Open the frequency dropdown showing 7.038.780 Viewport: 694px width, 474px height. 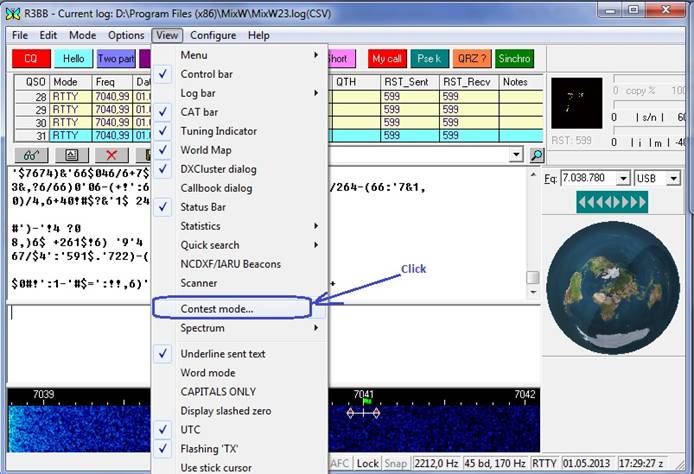(624, 178)
